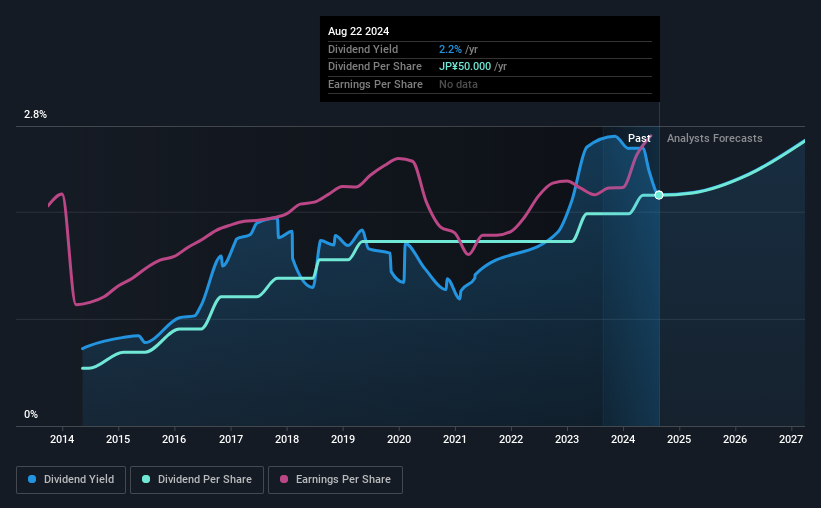Click the 2019 x-axis label
This screenshot has height=508, width=821.
[343, 439]
